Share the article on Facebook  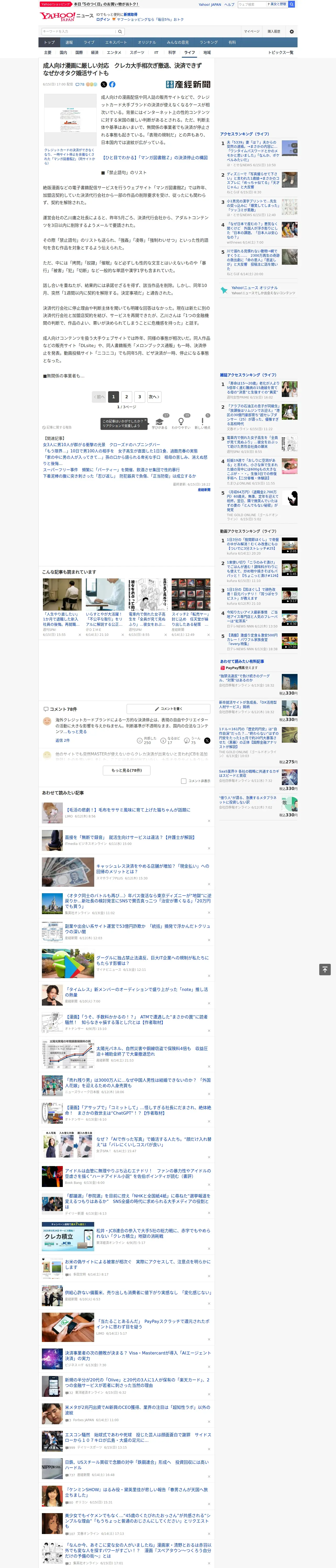point(112,85)
